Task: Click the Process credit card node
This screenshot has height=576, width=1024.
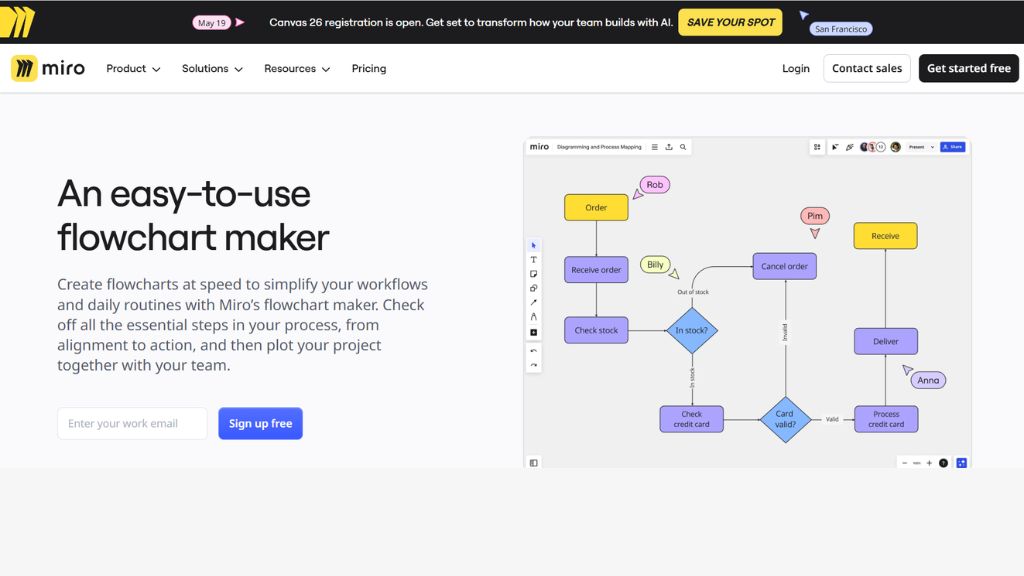Action: pos(886,419)
